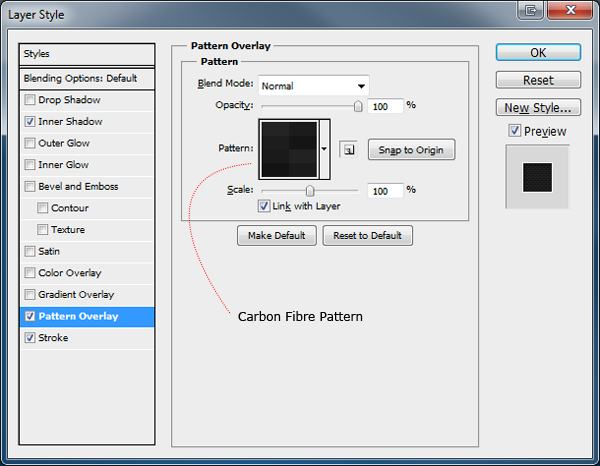Click the style preview thumbnail
The height and width of the screenshot is (466, 600).
(x=538, y=177)
